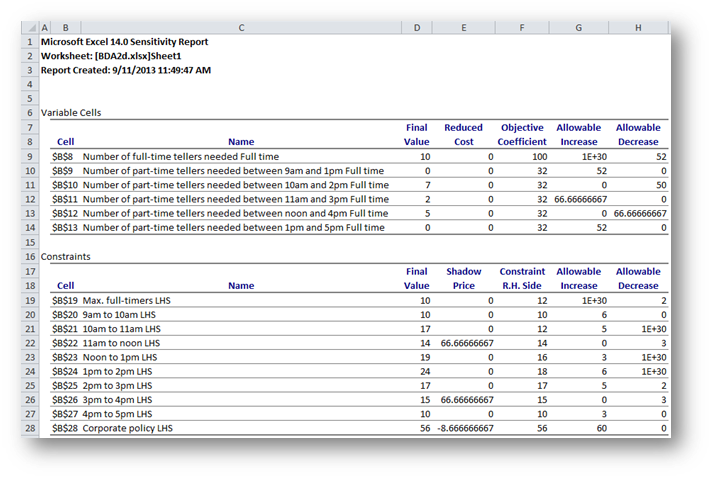Image resolution: width=713 pixels, height=480 pixels.
Task: Click 'Constraint R.H. Side' column heading
Action: pos(522,279)
